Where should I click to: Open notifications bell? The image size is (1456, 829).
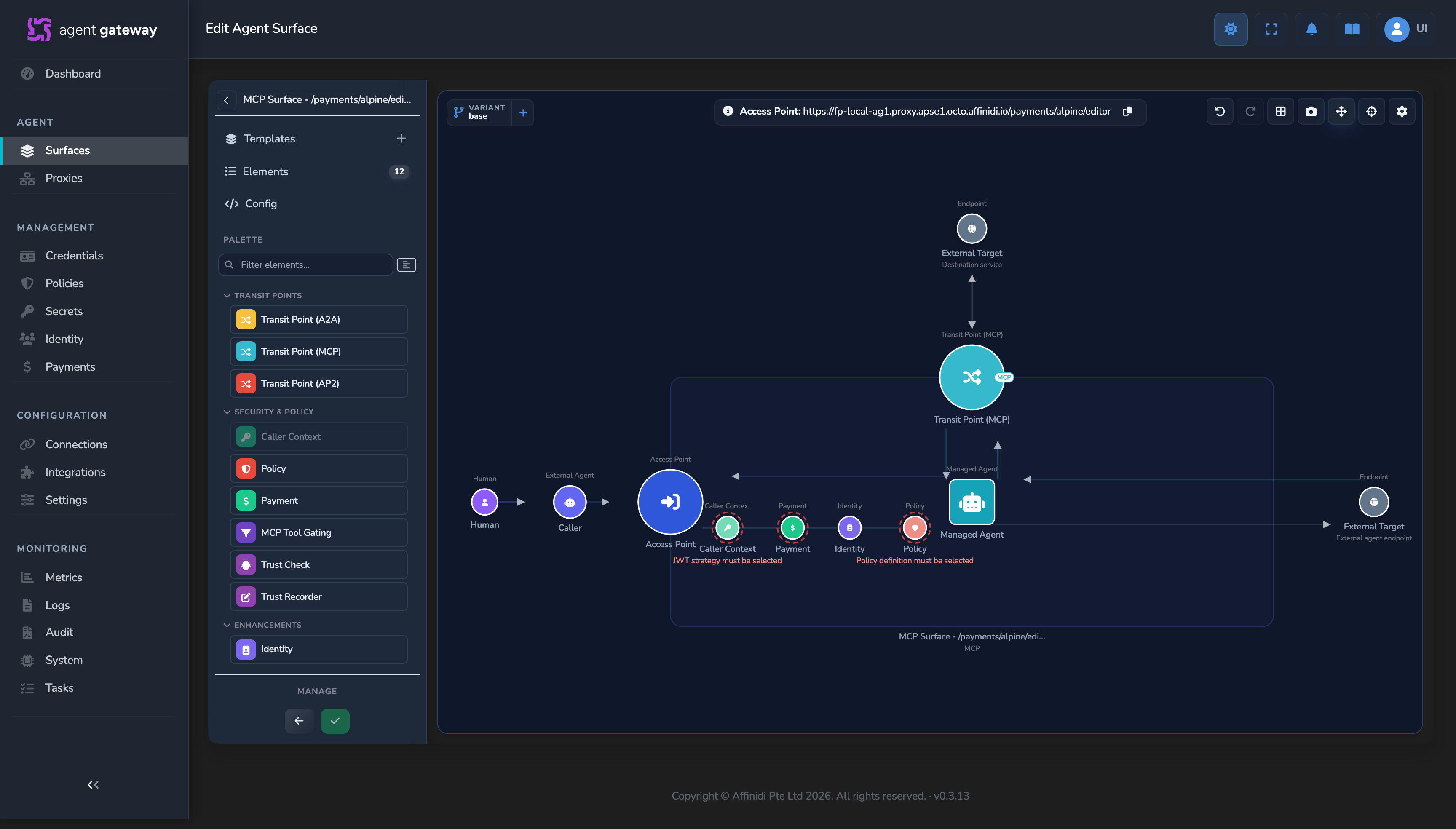[1311, 29]
